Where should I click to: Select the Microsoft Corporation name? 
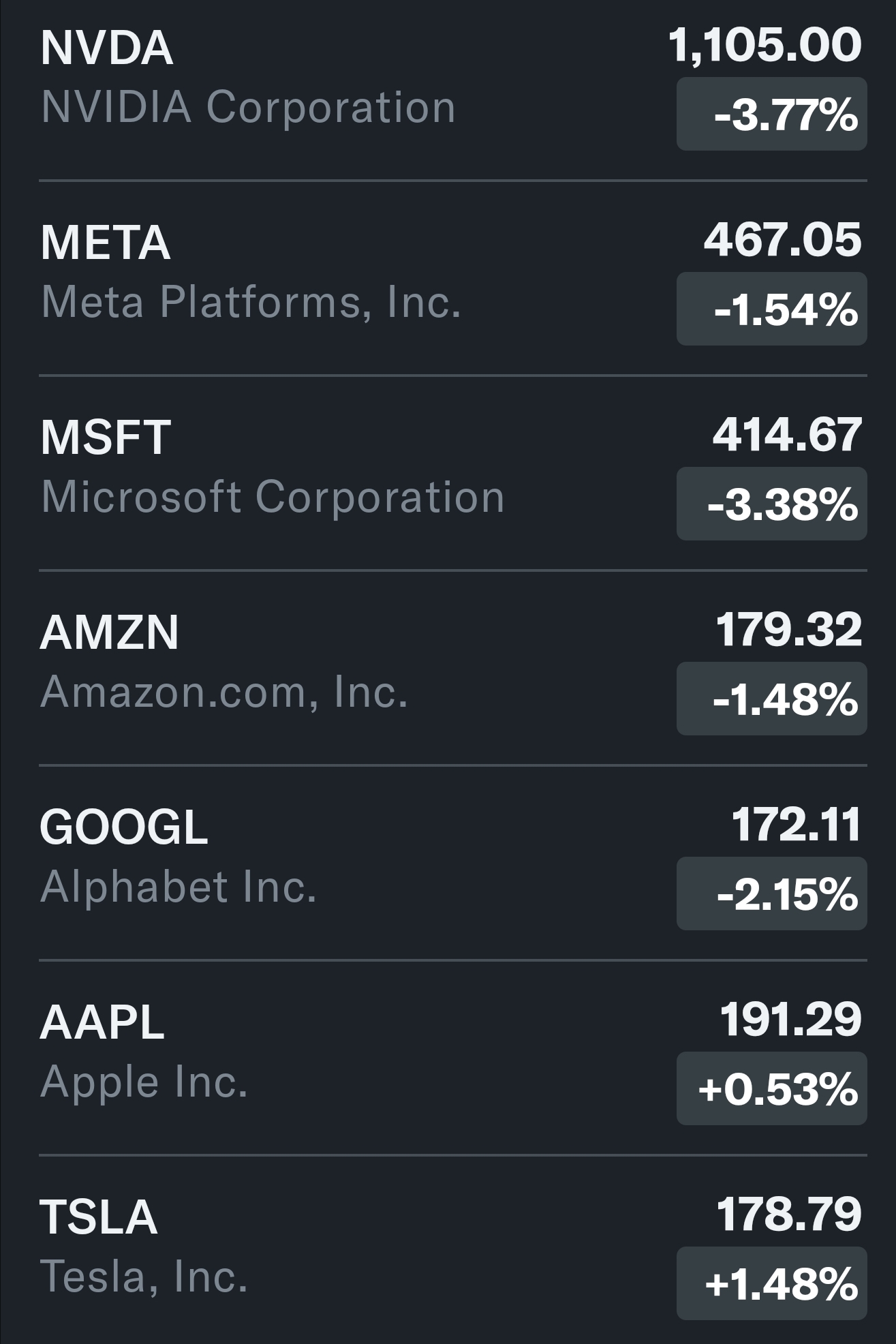click(x=273, y=497)
